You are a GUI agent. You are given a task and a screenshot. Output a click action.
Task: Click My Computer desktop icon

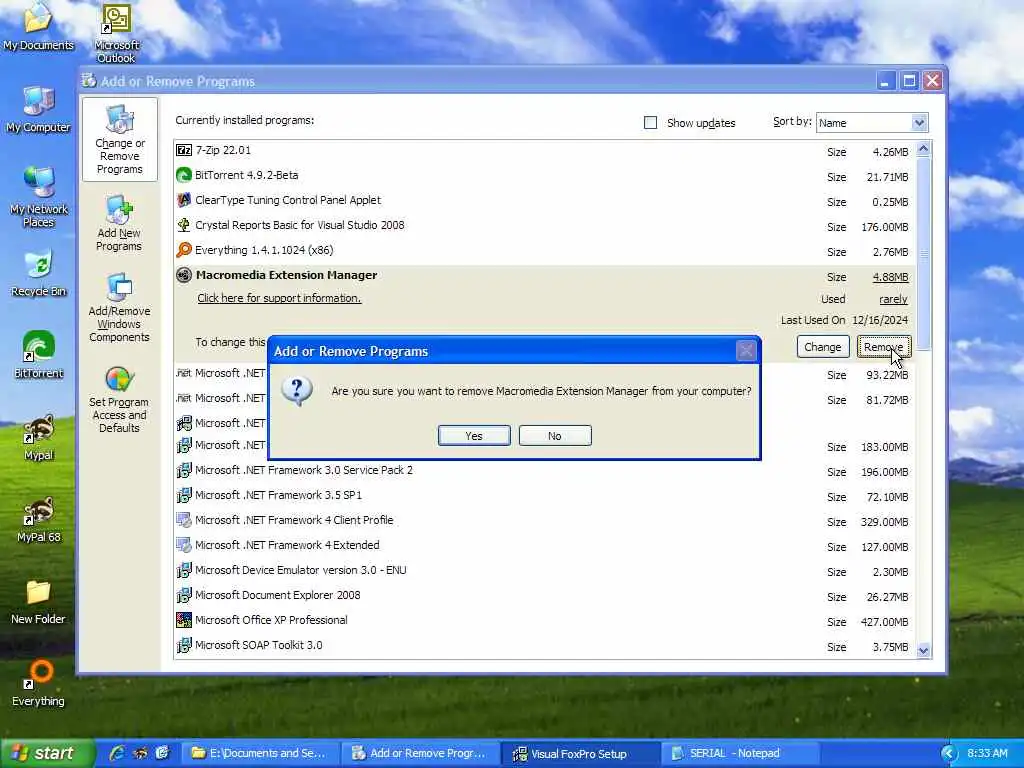pyautogui.click(x=38, y=109)
